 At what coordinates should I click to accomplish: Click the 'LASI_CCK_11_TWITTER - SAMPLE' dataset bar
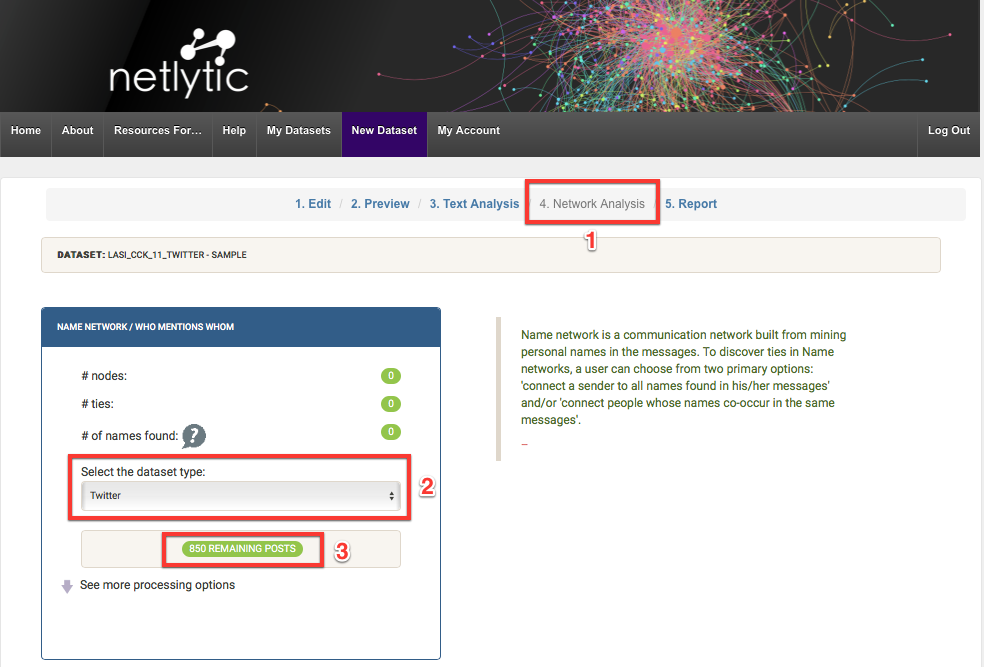tap(490, 254)
